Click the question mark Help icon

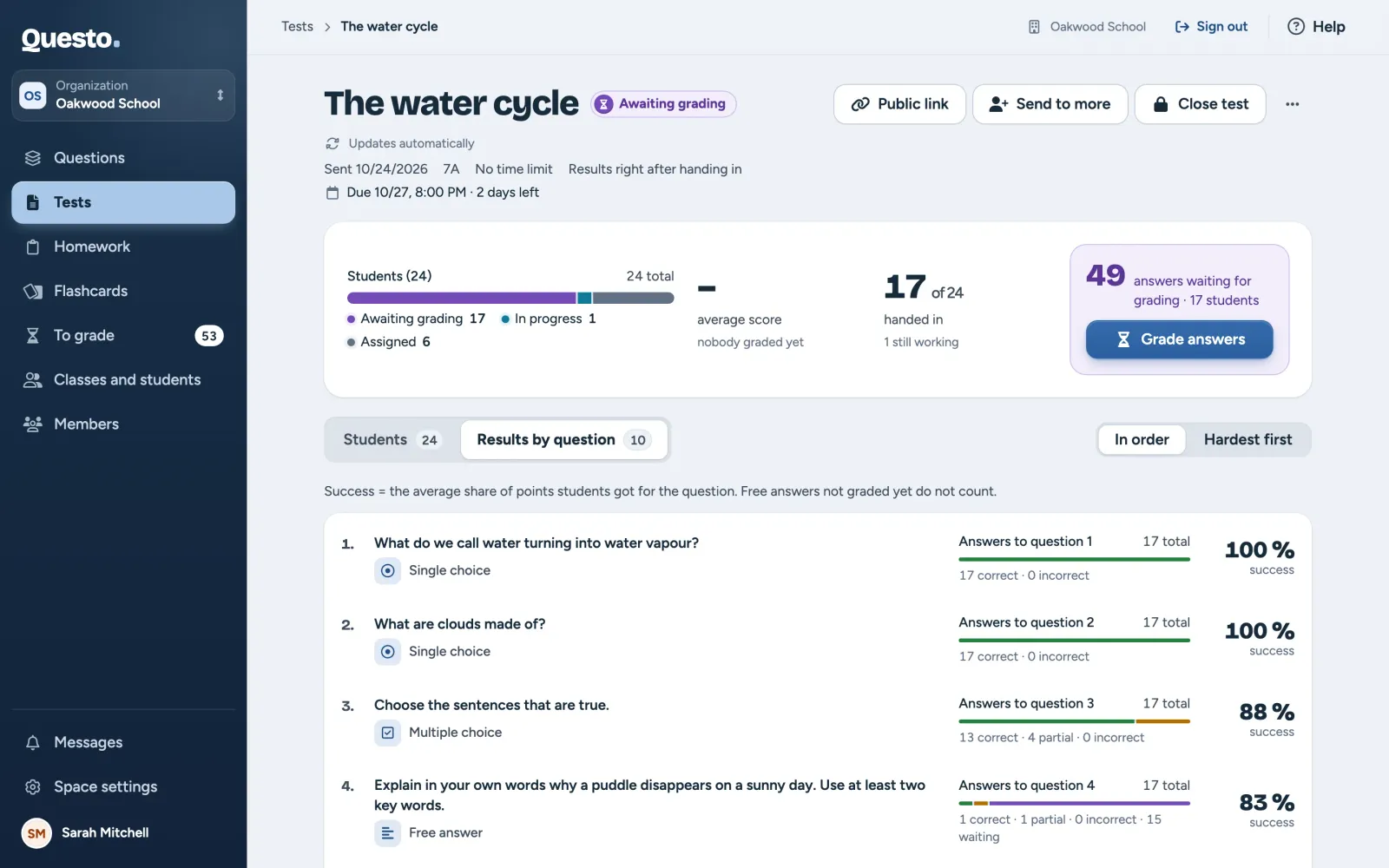pyautogui.click(x=1296, y=26)
